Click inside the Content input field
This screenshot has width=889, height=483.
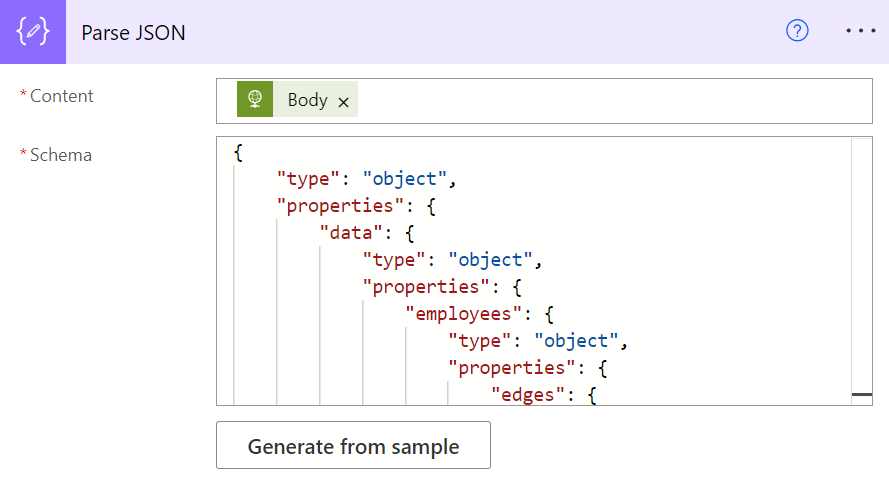[544, 101]
